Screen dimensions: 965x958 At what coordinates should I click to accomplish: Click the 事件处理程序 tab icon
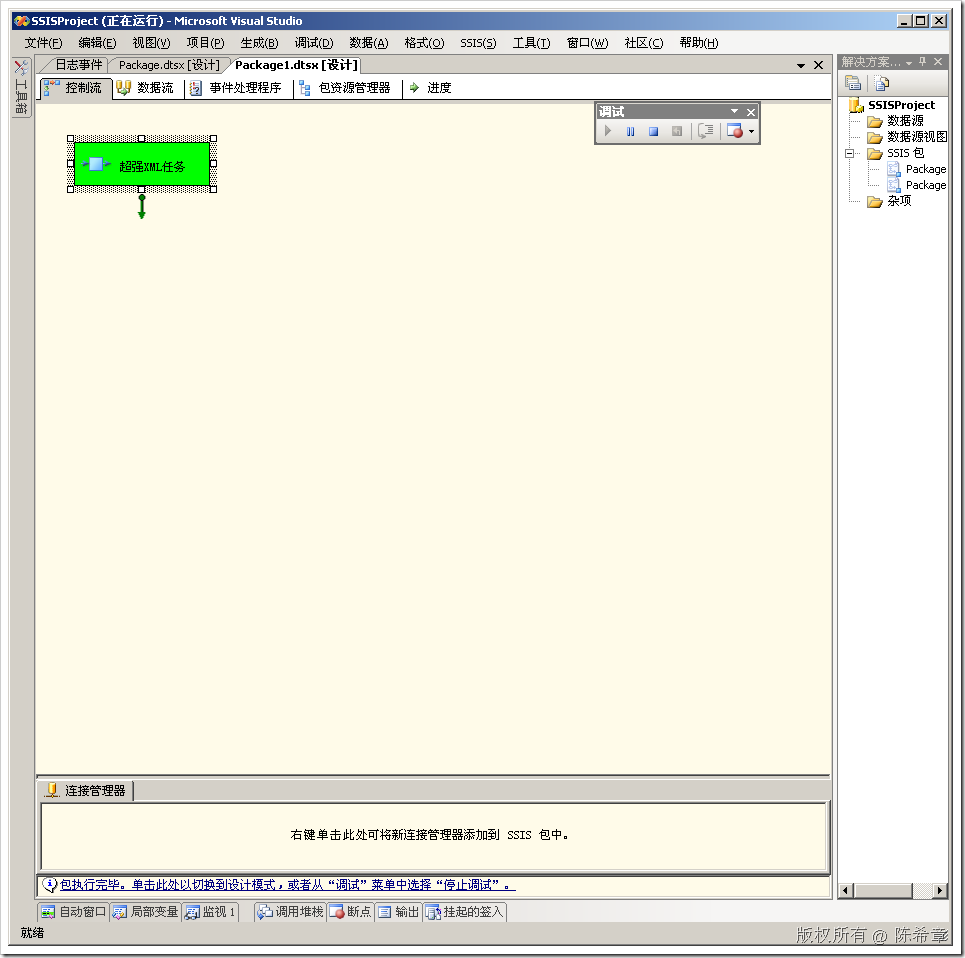point(196,89)
